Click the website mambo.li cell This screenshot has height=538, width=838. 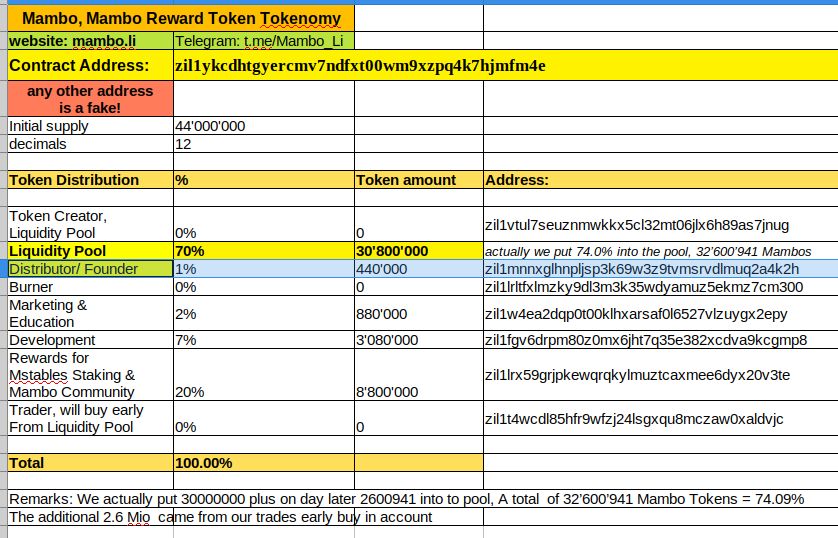(x=89, y=41)
